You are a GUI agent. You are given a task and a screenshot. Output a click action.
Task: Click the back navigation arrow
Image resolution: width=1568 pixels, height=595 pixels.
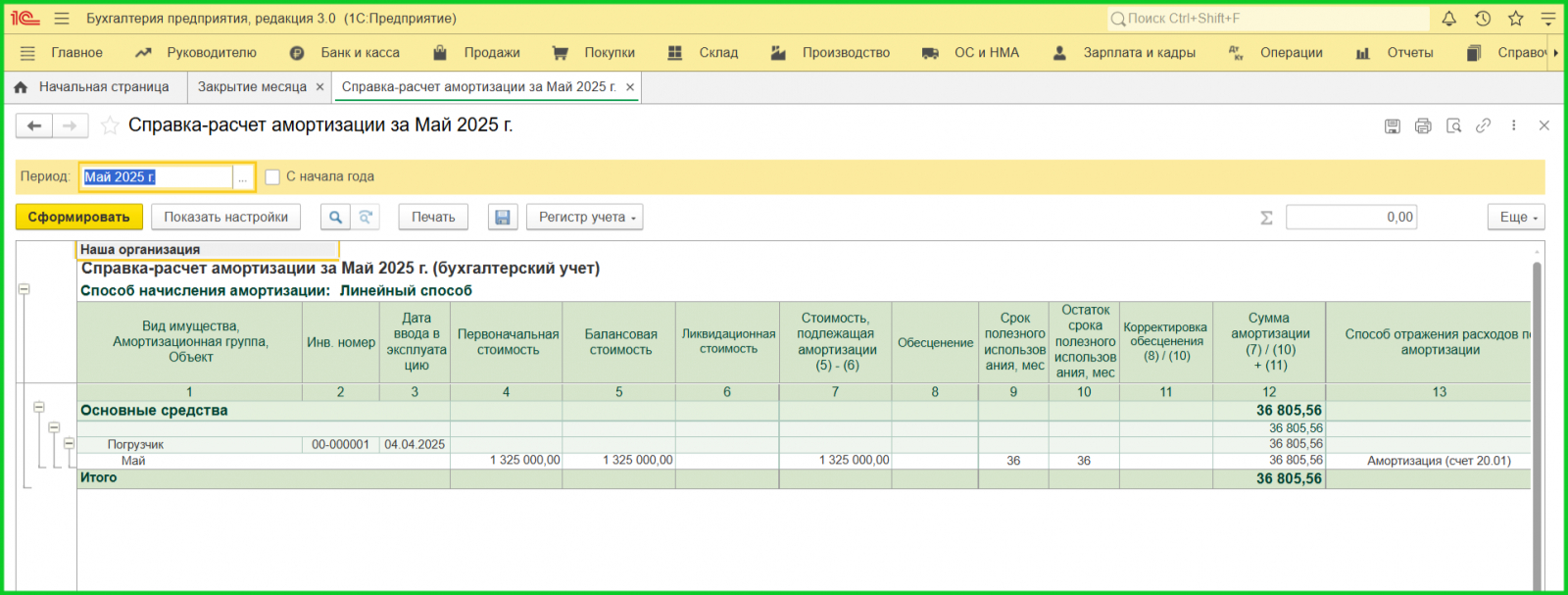point(34,125)
